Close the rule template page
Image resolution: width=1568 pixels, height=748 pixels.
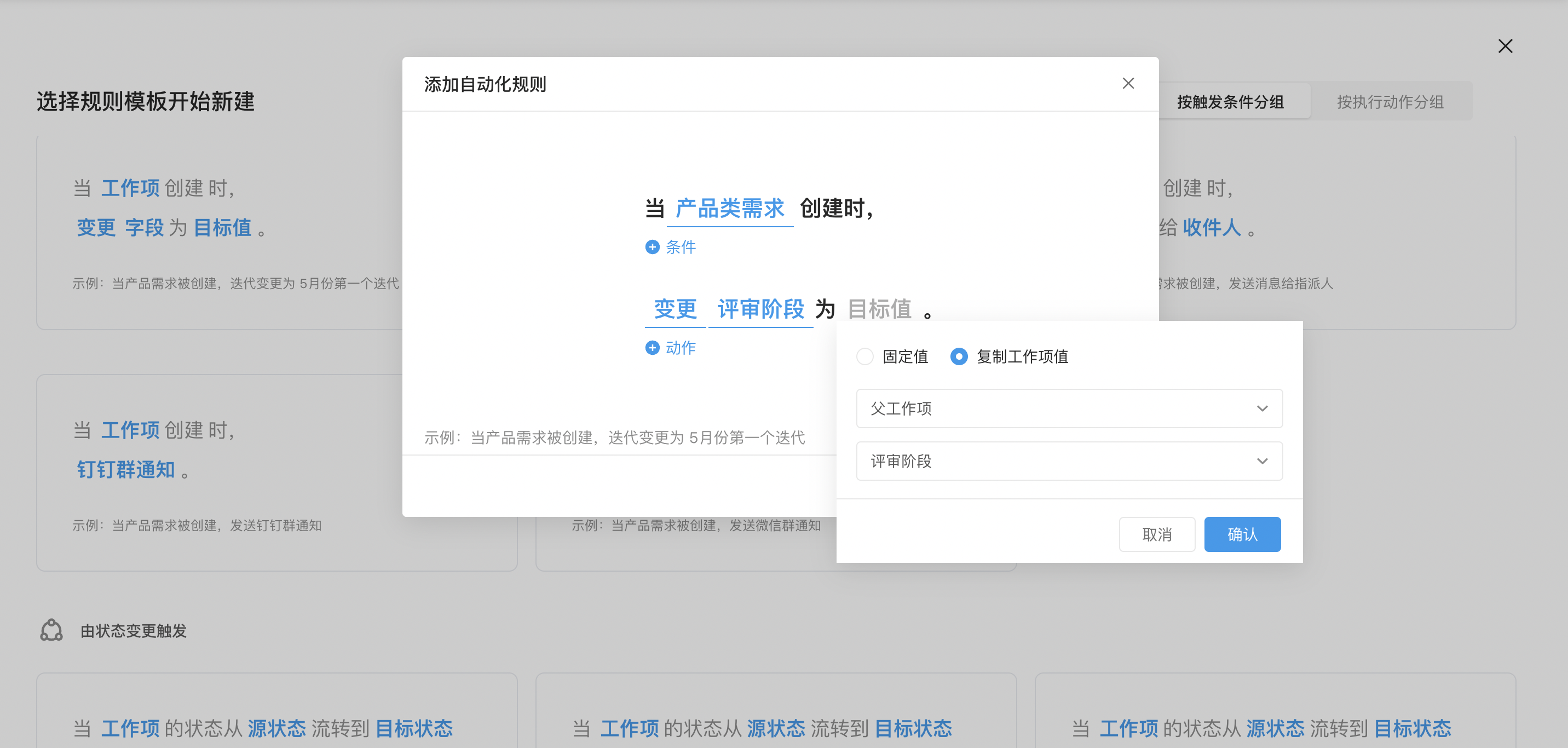pos(1505,46)
